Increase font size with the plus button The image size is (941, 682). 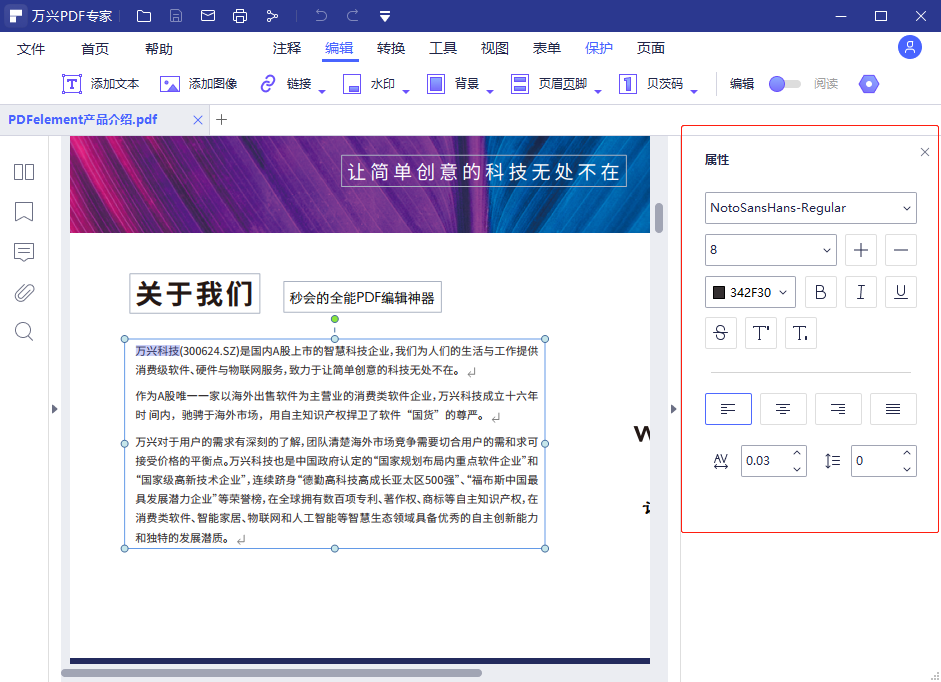click(x=861, y=249)
